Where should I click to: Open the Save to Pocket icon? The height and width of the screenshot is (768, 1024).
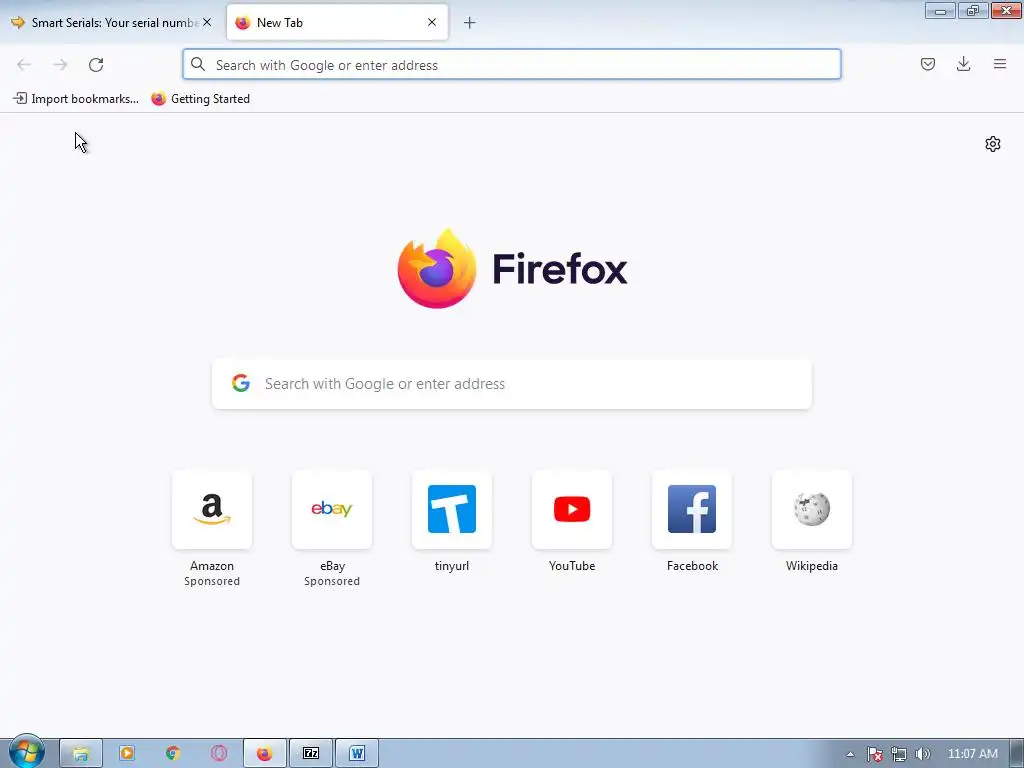coord(927,64)
